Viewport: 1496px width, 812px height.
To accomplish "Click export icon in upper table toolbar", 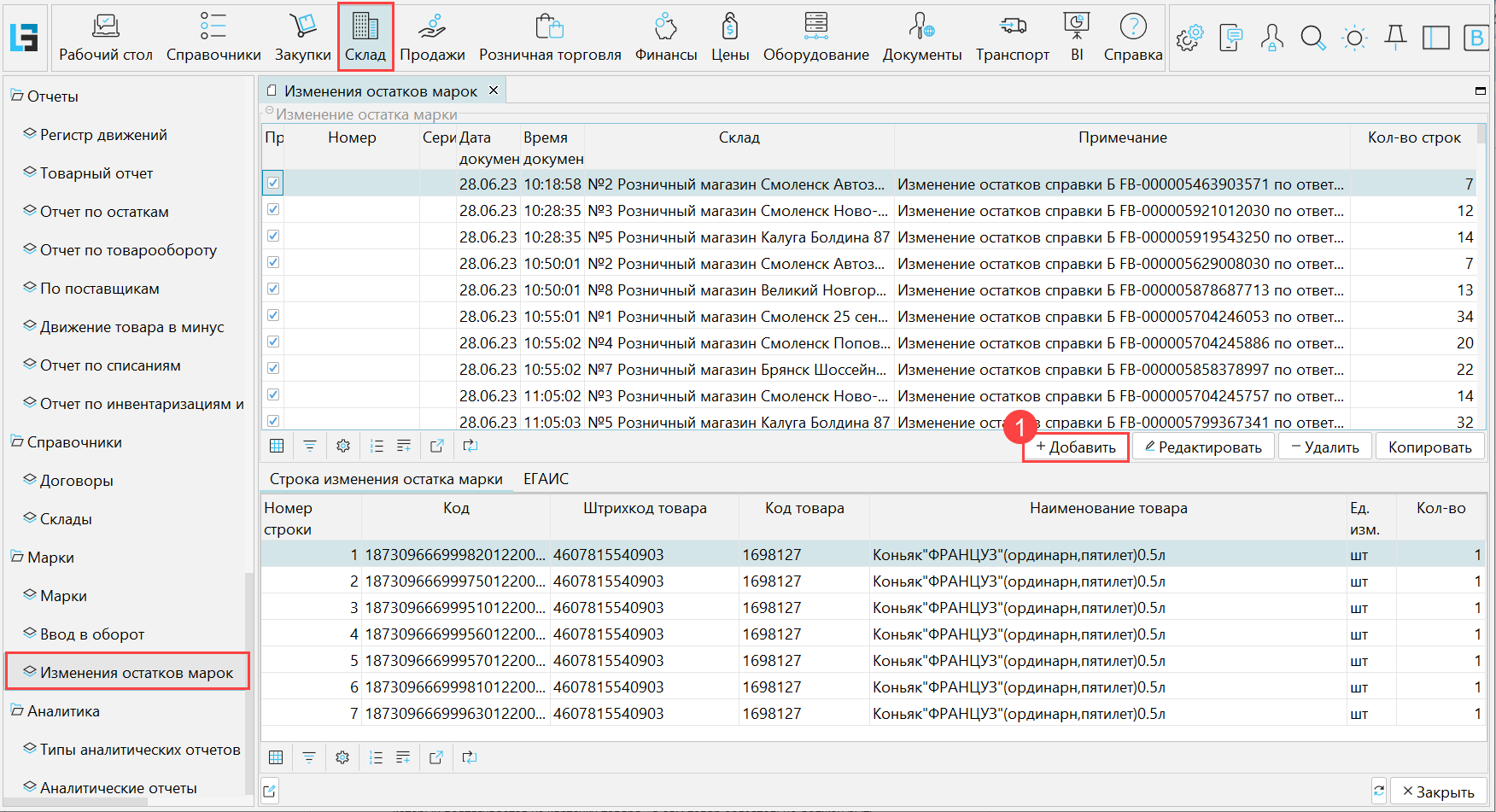I will click(x=436, y=446).
